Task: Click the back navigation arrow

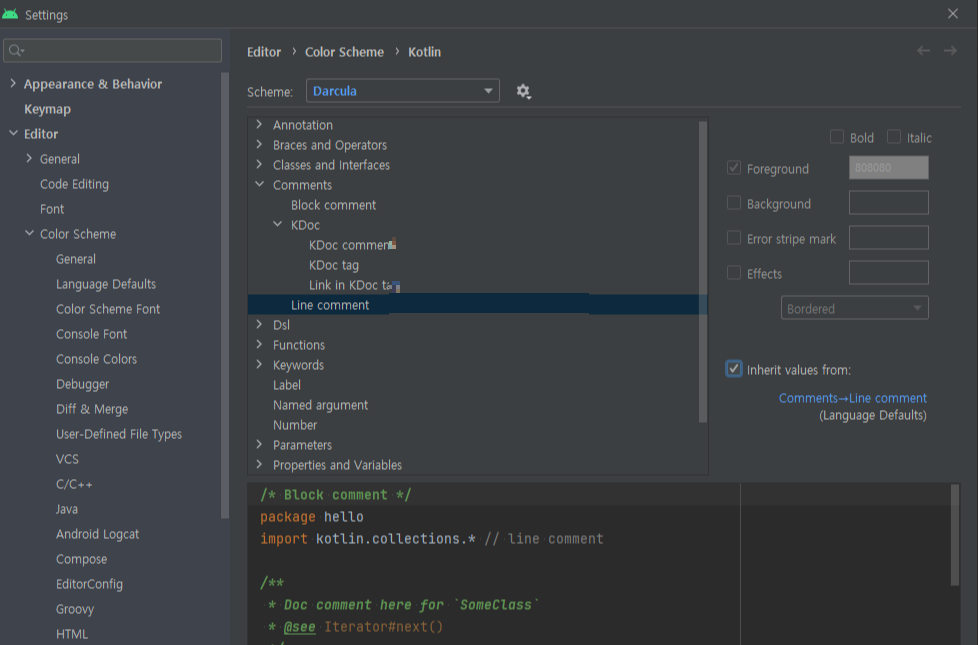Action: click(923, 51)
